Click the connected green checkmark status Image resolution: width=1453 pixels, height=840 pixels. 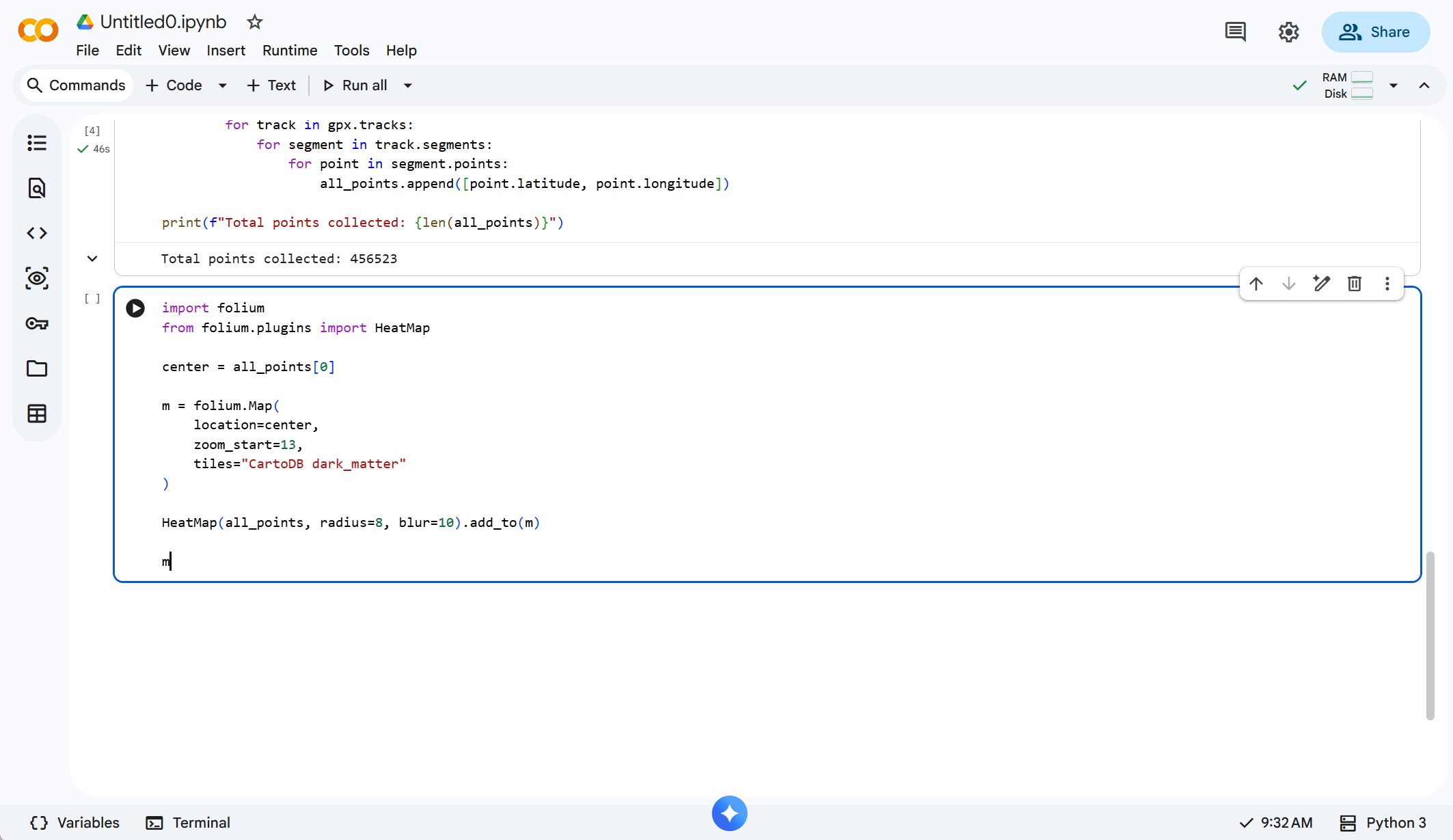point(1300,85)
